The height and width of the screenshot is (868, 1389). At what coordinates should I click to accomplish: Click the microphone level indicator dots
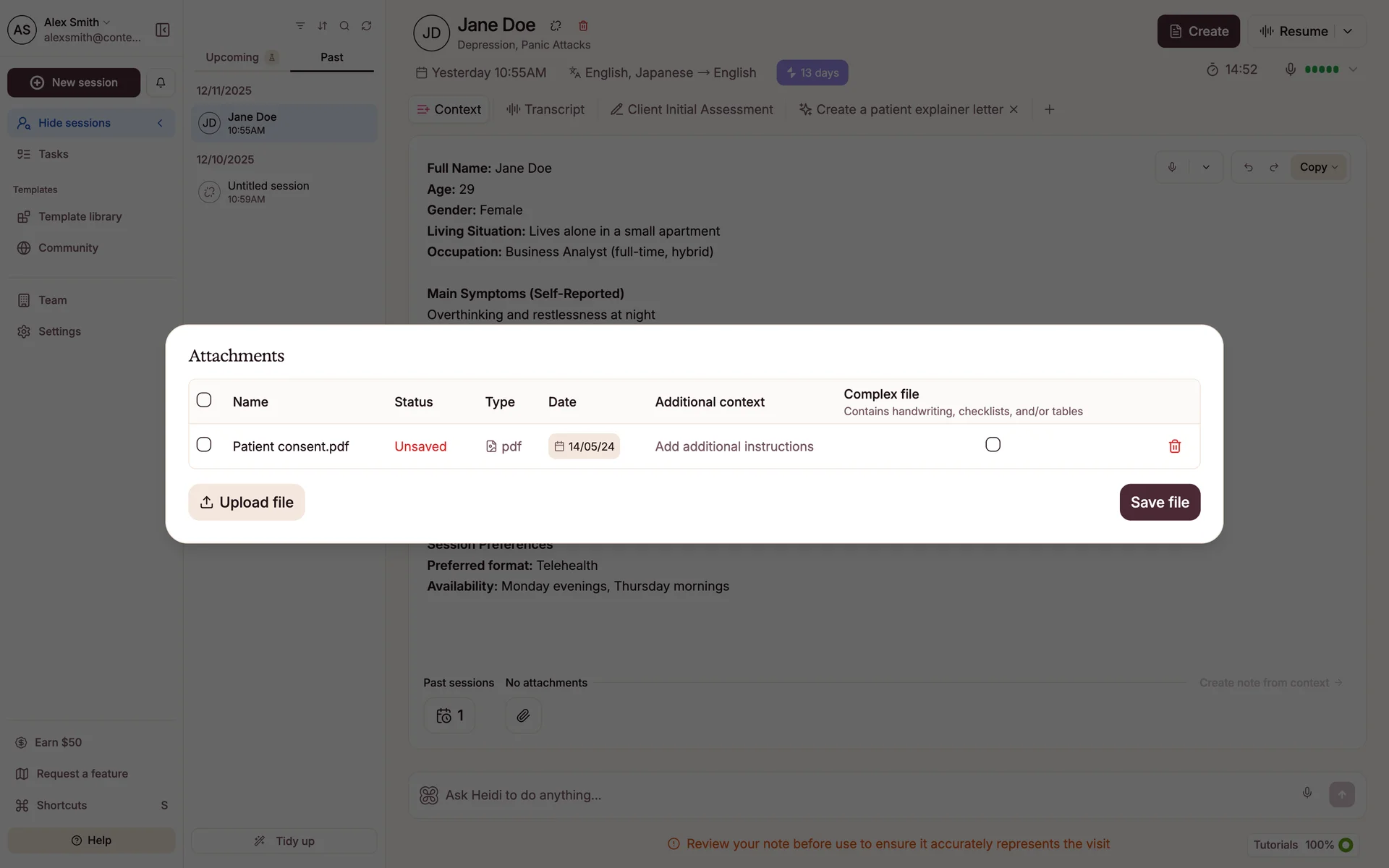(x=1322, y=69)
